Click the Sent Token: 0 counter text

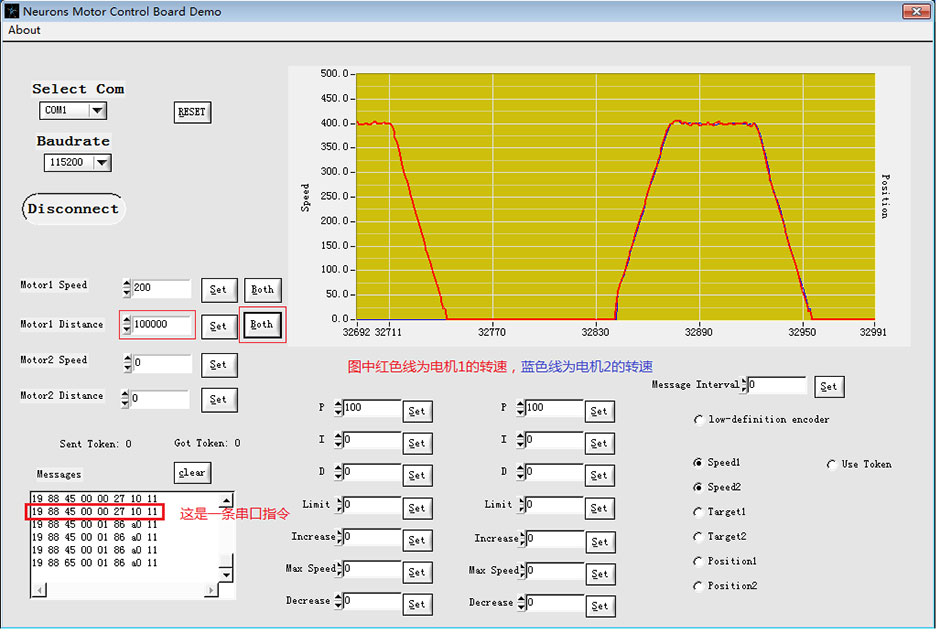point(95,444)
